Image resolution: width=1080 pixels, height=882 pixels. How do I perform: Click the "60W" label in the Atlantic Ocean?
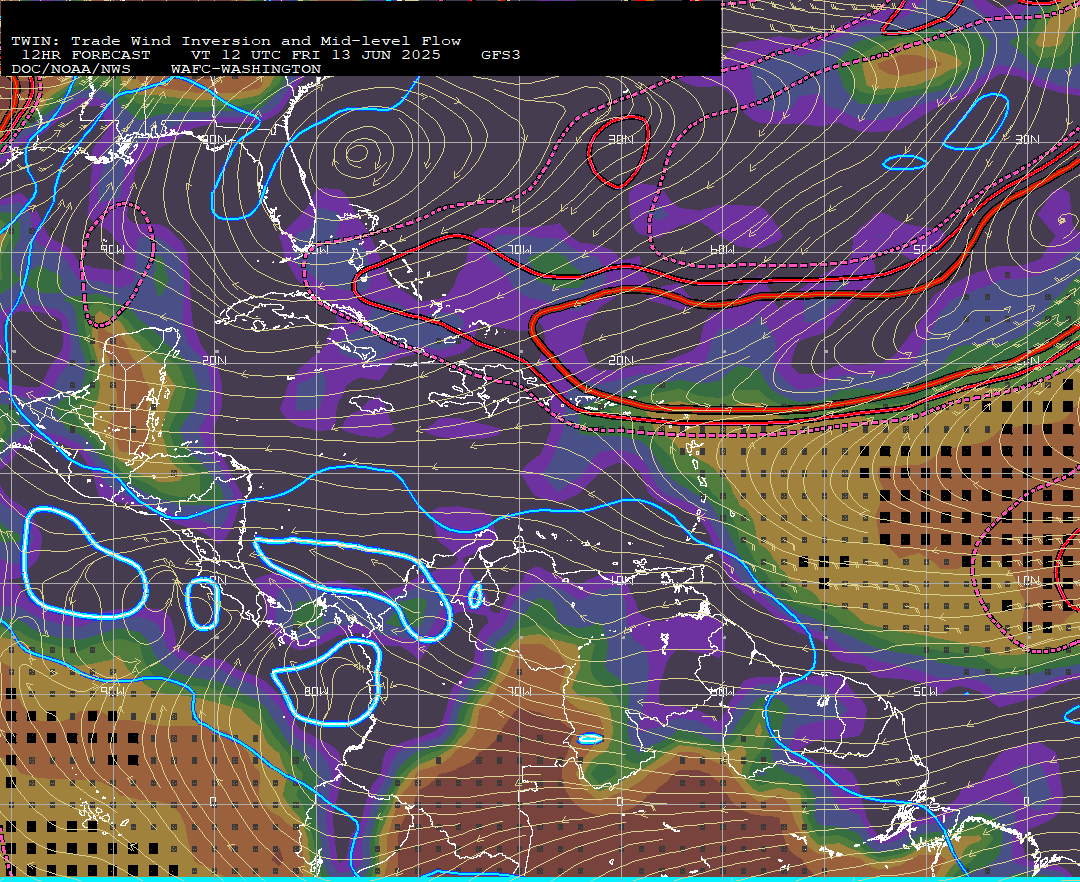pos(722,249)
